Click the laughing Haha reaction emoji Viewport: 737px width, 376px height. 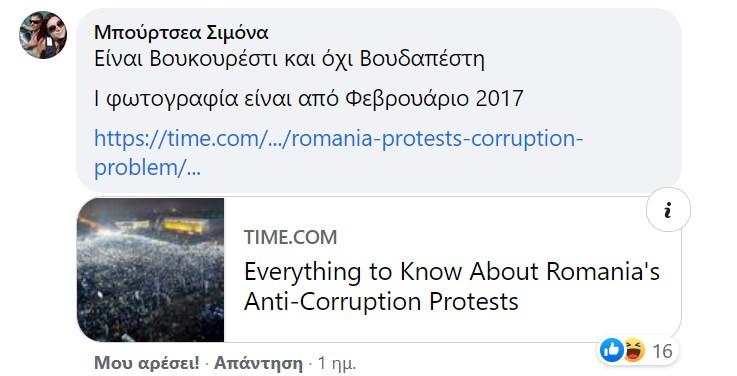634,351
